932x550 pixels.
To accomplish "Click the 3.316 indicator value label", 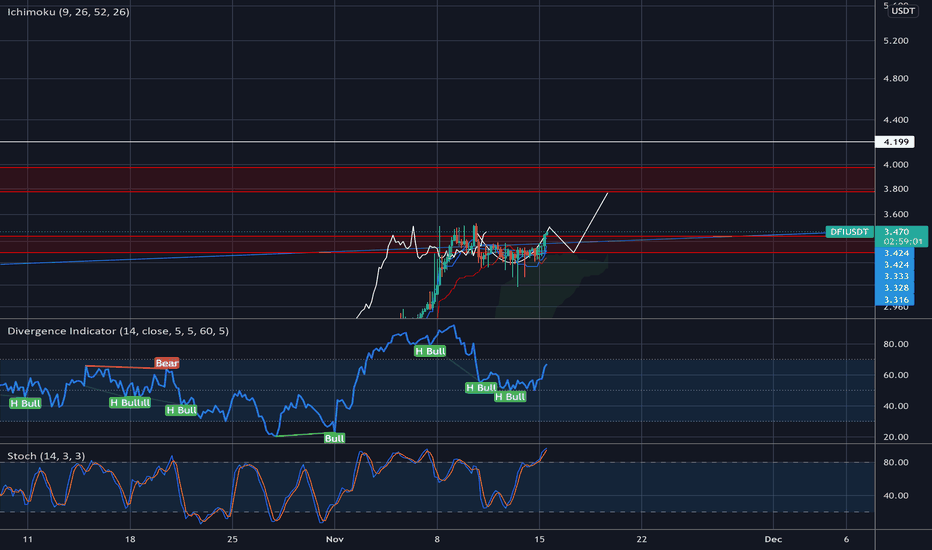I will click(895, 300).
